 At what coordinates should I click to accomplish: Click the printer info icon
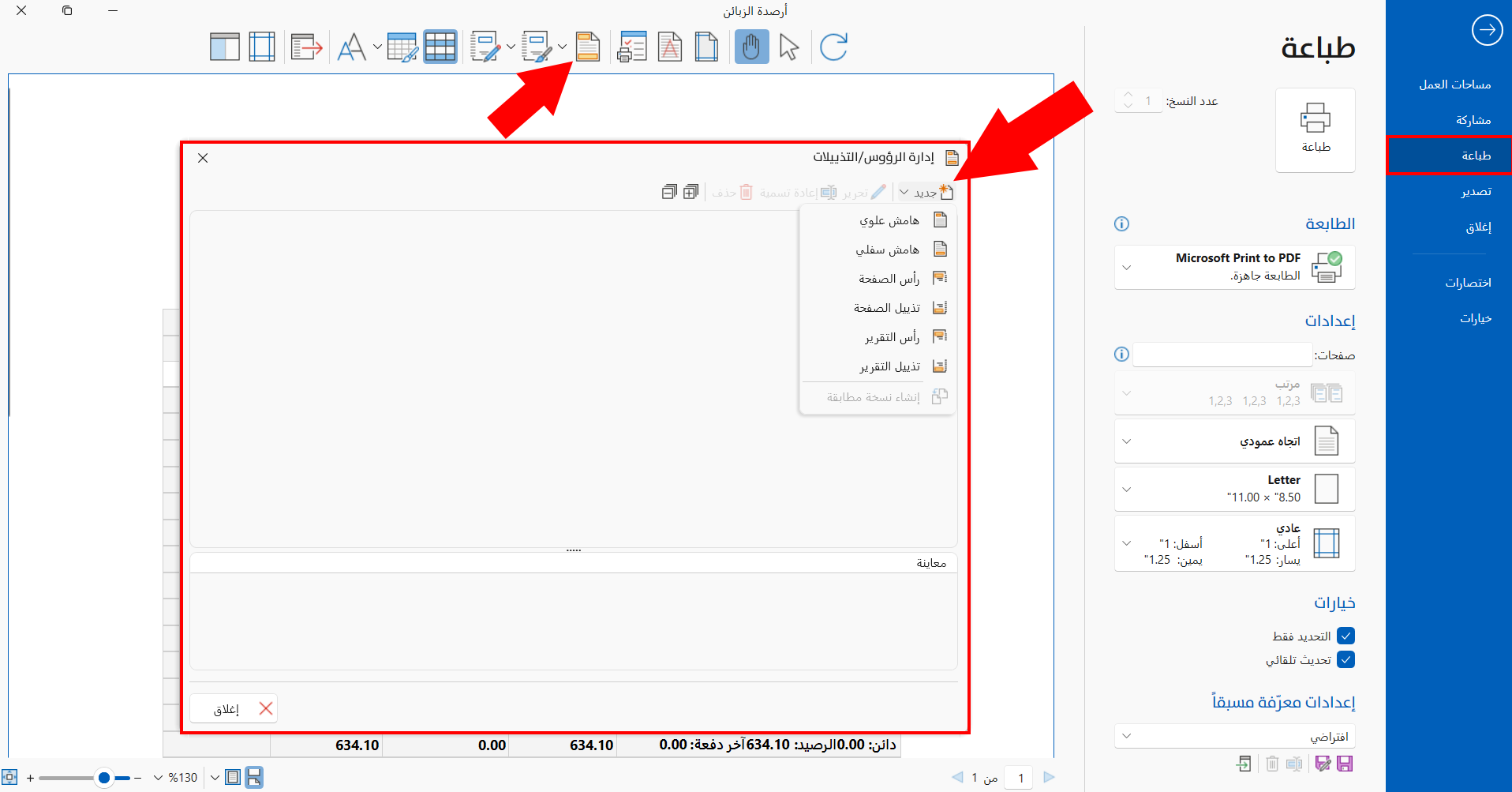click(x=1121, y=223)
